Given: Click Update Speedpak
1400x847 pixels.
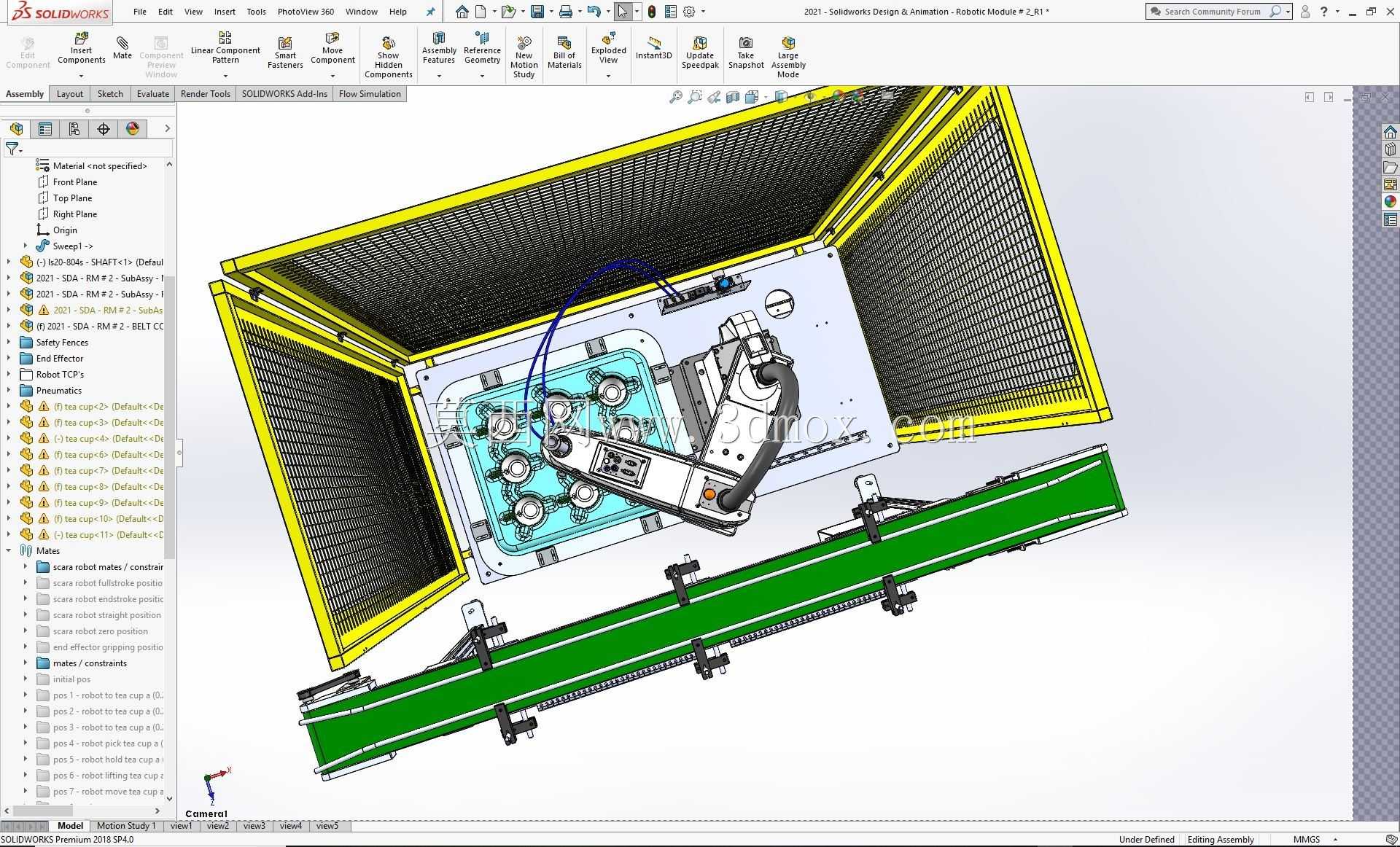Looking at the screenshot, I should coord(700,52).
